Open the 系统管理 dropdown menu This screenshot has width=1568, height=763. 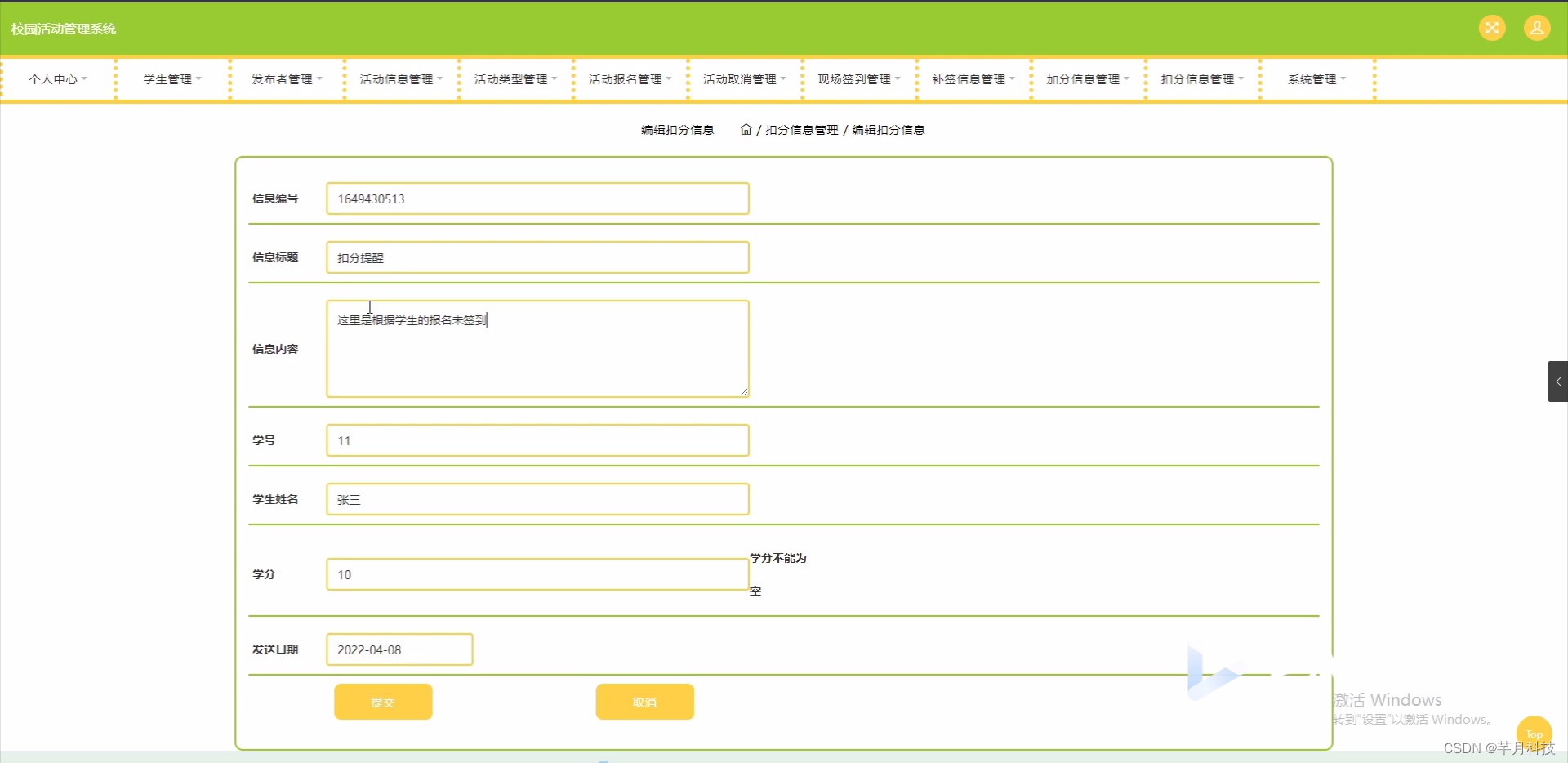[1316, 79]
